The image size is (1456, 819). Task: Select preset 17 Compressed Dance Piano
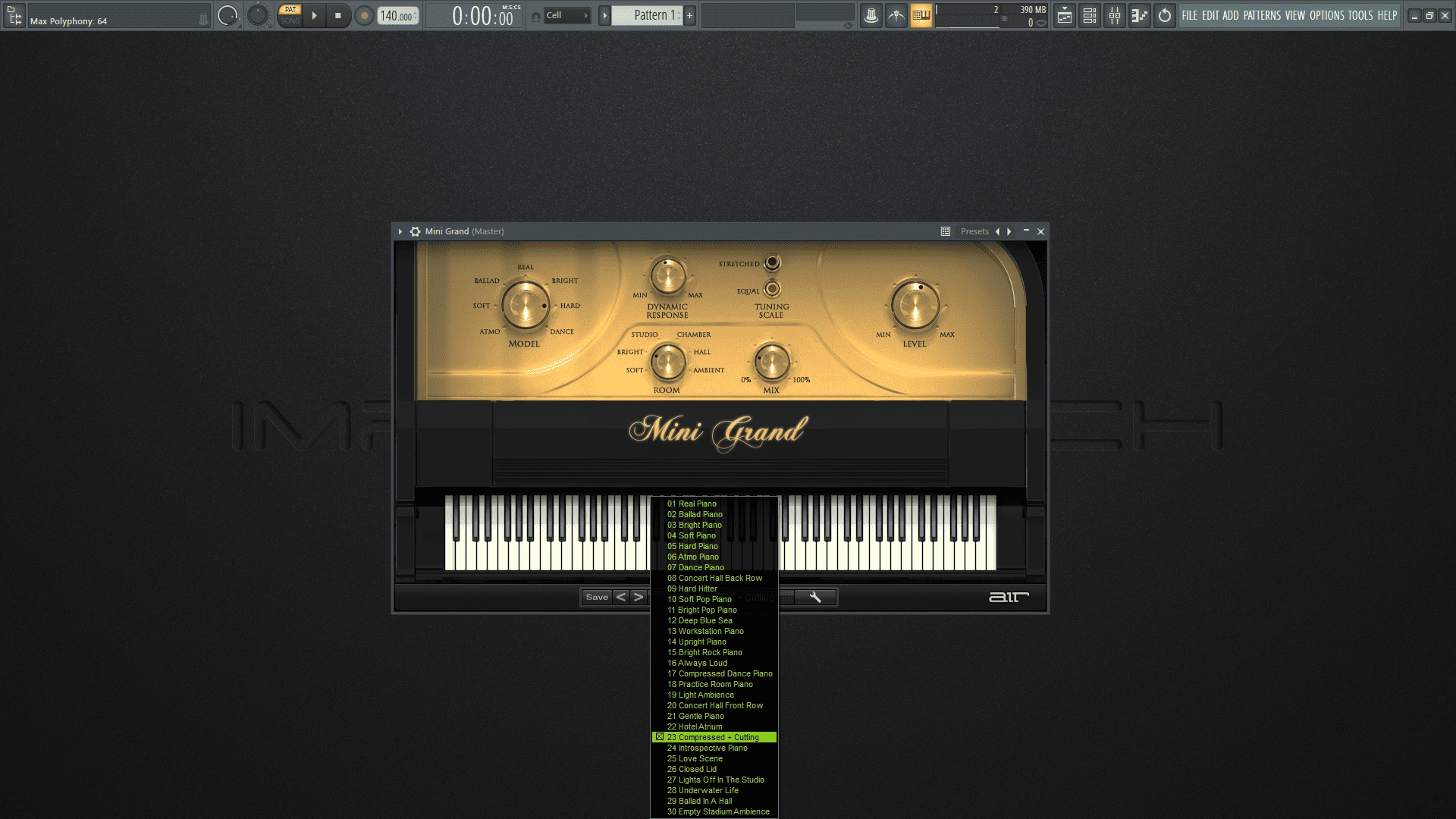[714, 673]
